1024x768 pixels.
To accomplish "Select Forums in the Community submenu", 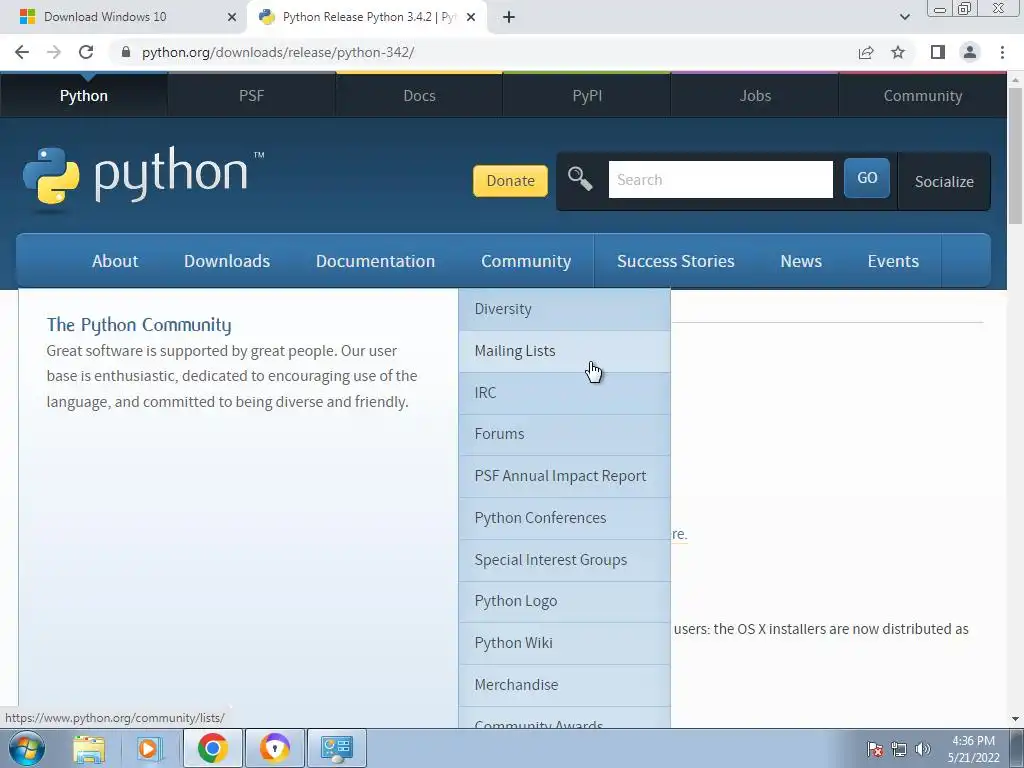I will pyautogui.click(x=564, y=434).
